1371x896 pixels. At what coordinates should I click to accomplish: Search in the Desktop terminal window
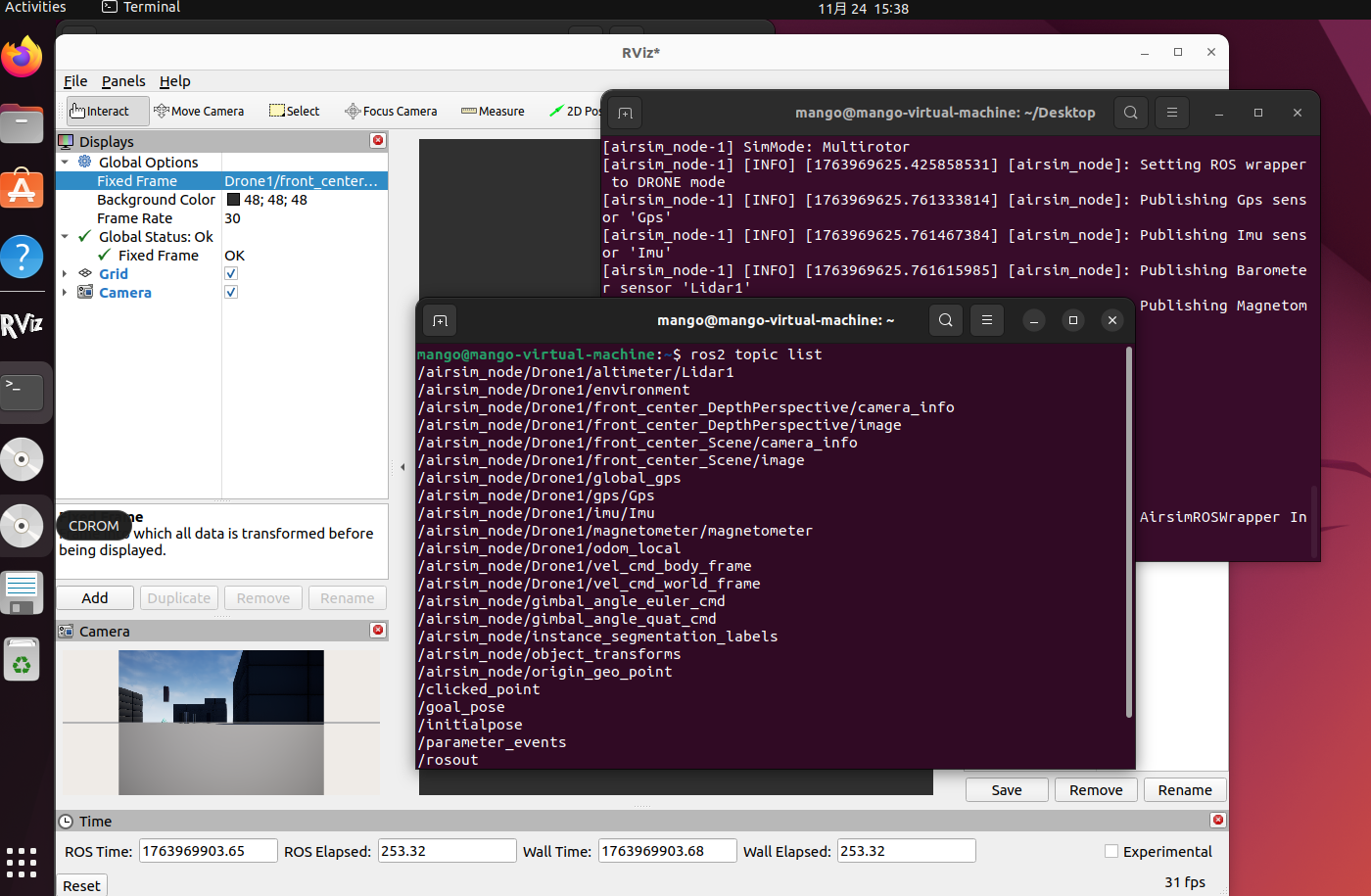1130,113
